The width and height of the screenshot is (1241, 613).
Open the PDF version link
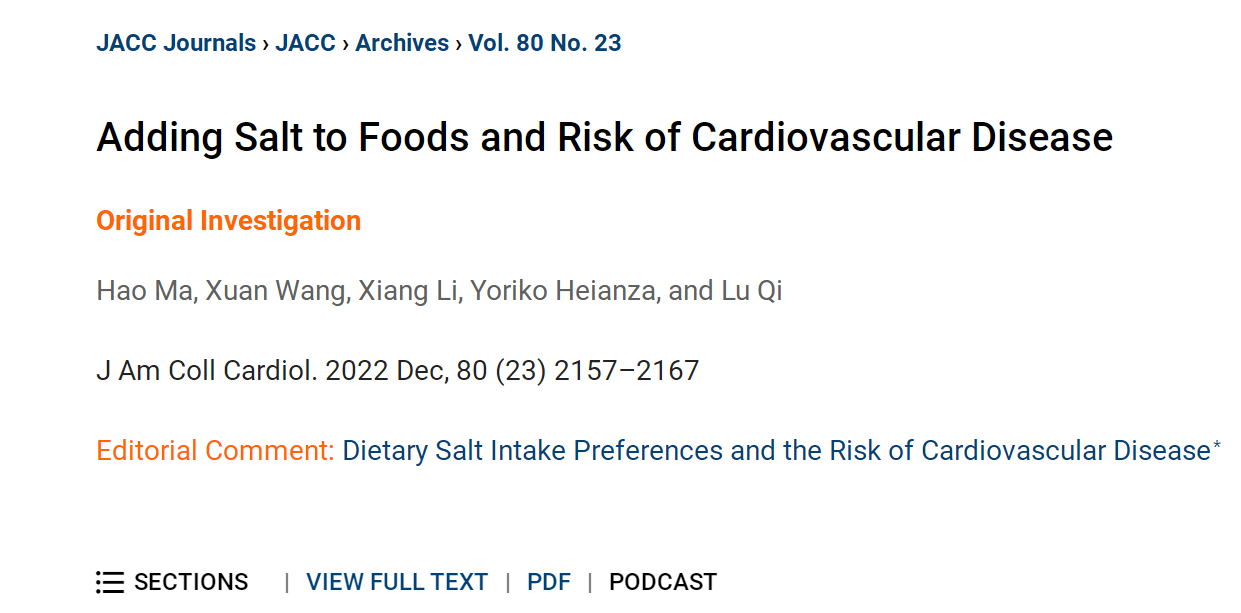[x=549, y=582]
